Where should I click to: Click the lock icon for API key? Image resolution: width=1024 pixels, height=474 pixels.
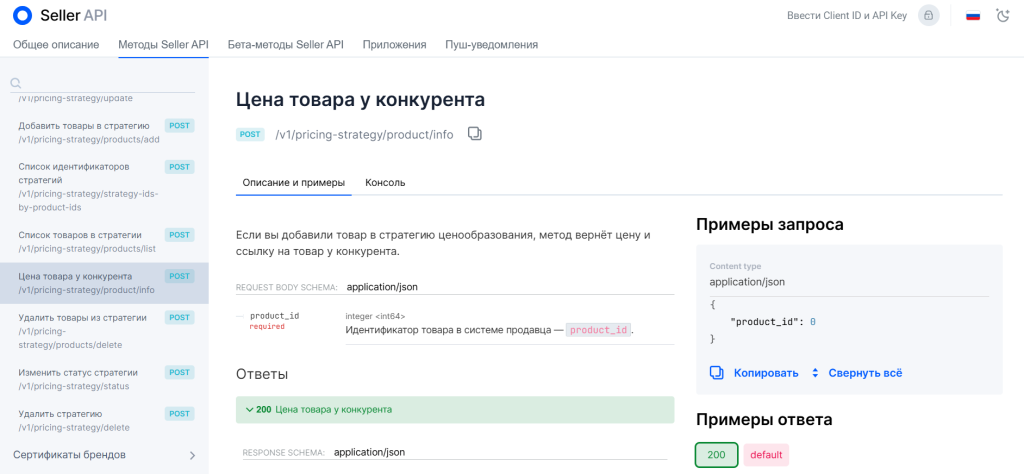929,15
